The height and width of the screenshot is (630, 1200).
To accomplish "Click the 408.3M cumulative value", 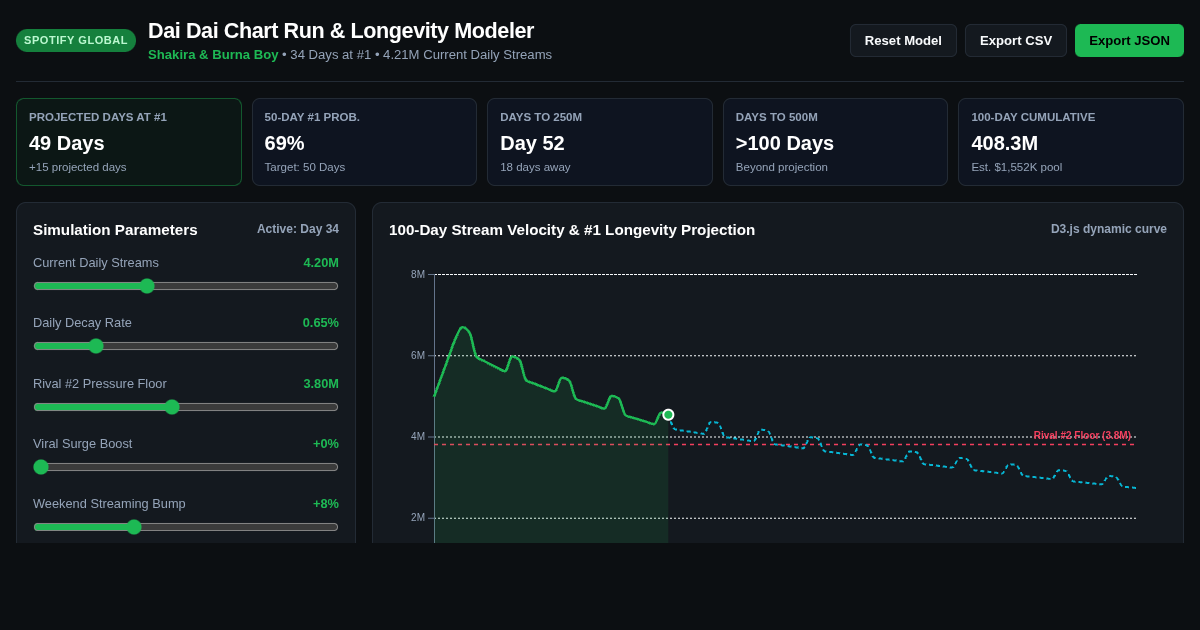I will click(1005, 143).
